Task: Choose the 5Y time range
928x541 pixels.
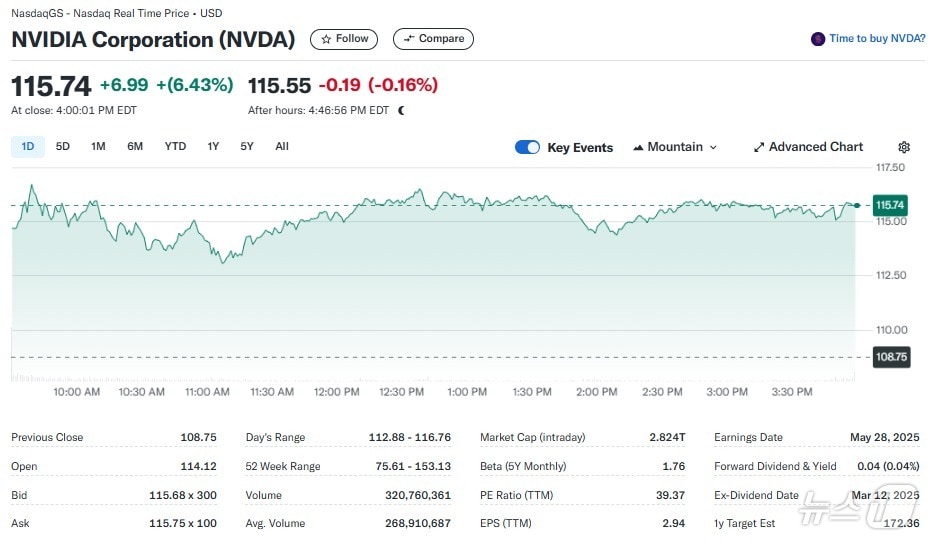Action: [x=247, y=147]
